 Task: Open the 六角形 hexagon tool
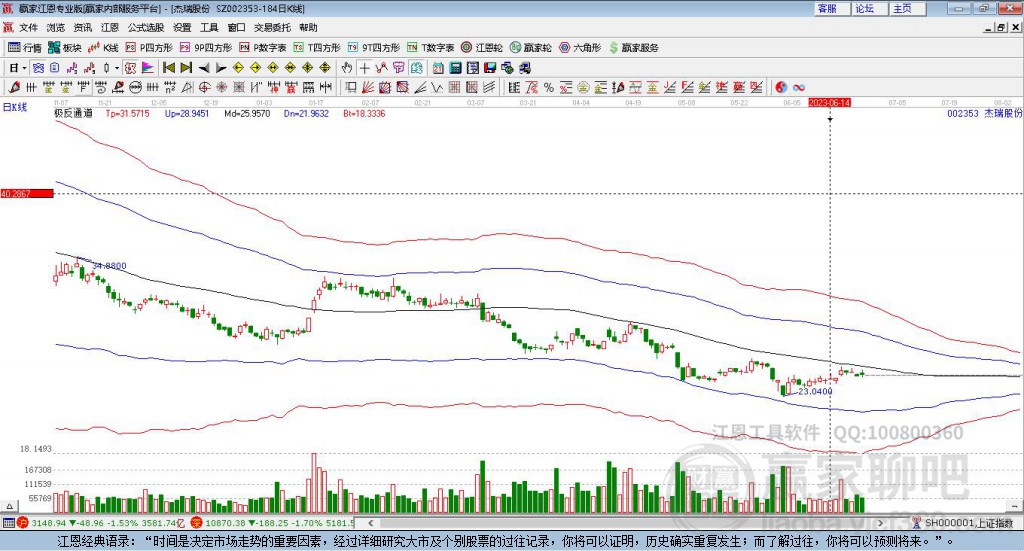point(580,48)
